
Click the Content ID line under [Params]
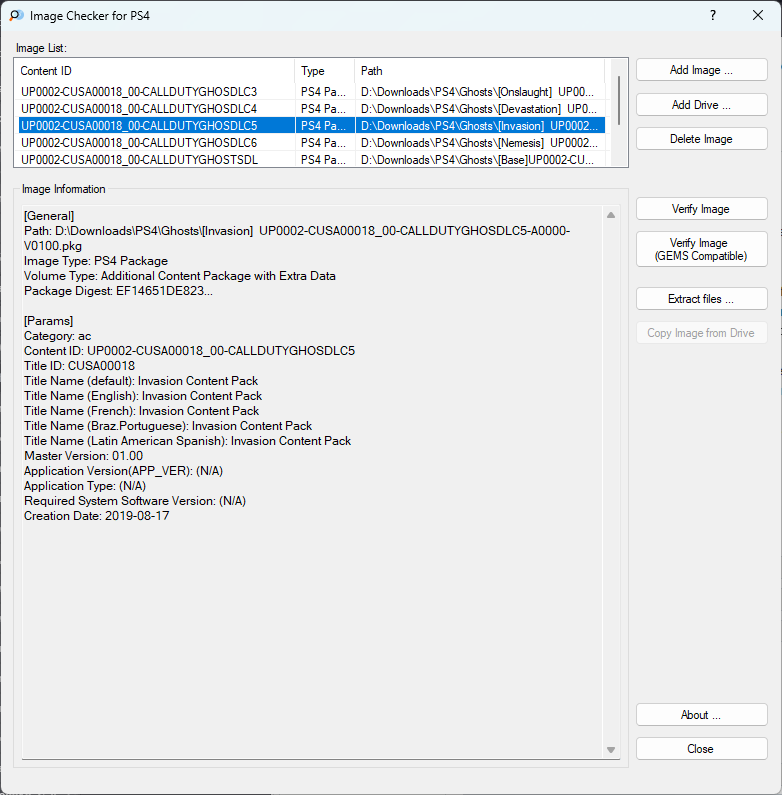189,351
